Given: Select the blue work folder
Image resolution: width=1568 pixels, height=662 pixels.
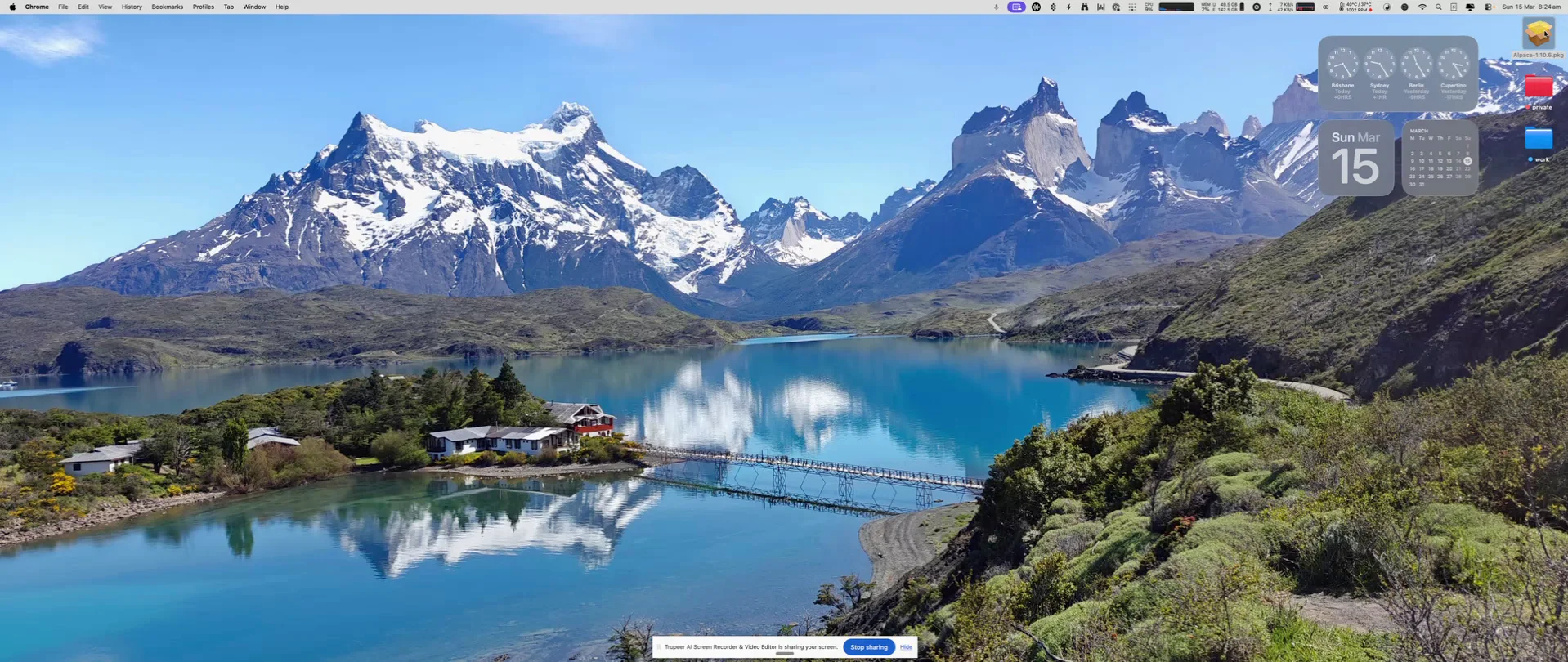Looking at the screenshot, I should (1538, 139).
